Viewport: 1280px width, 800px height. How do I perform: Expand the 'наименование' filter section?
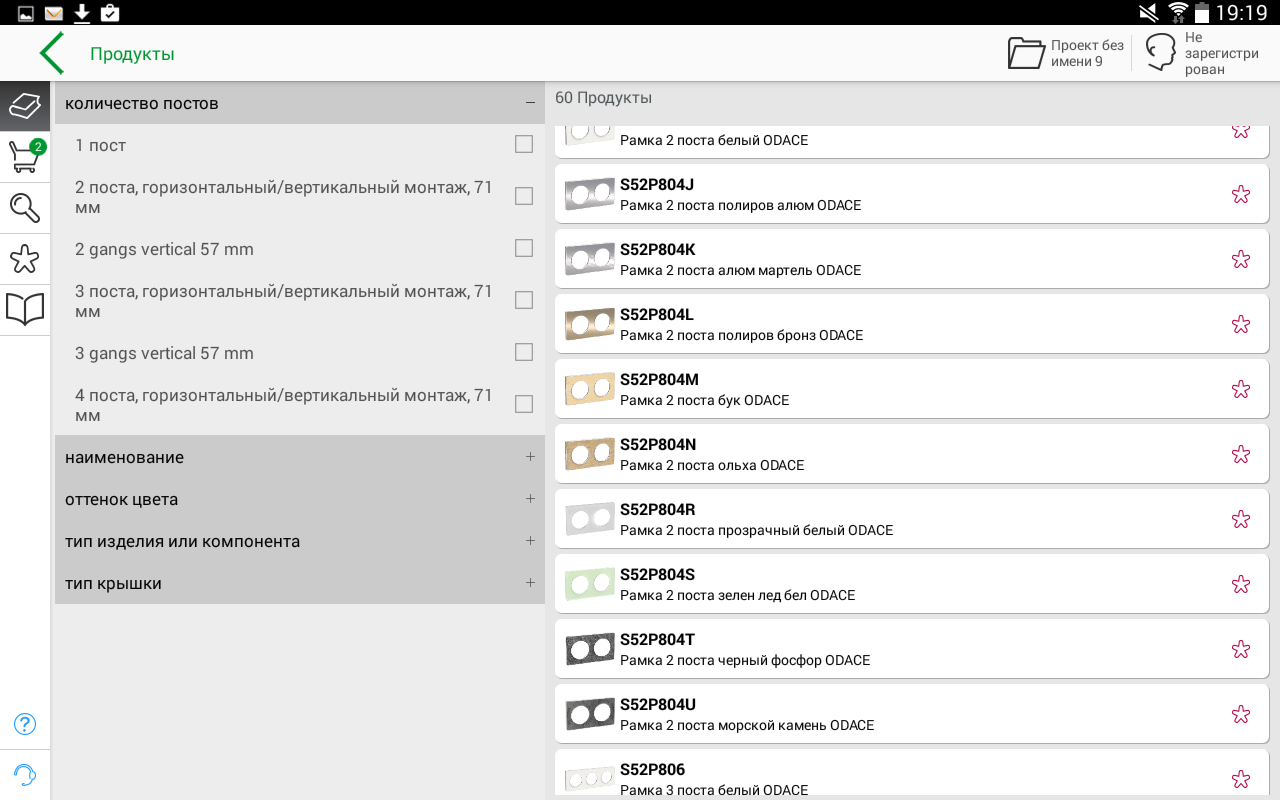300,457
